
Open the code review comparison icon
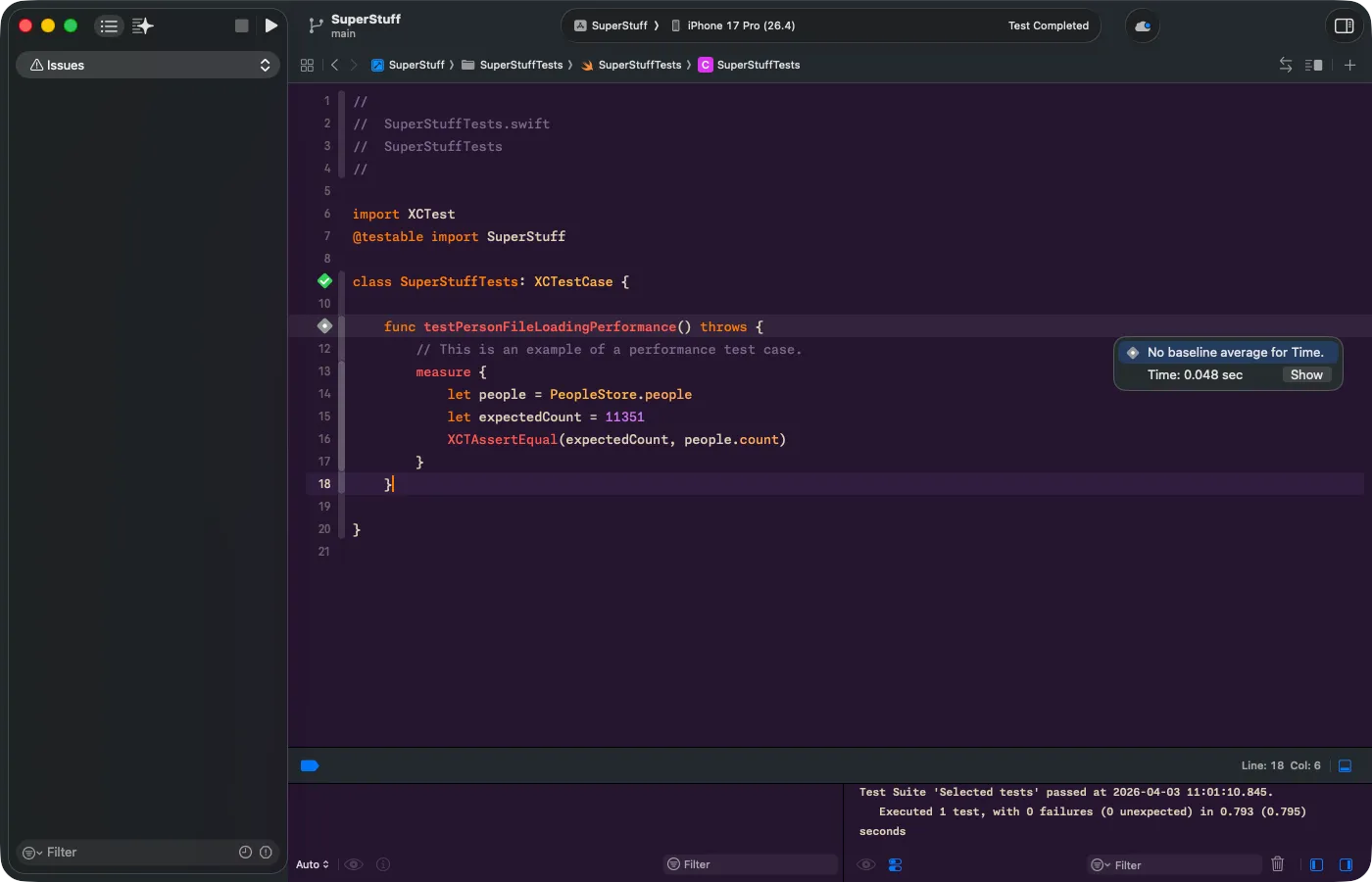pos(1286,64)
